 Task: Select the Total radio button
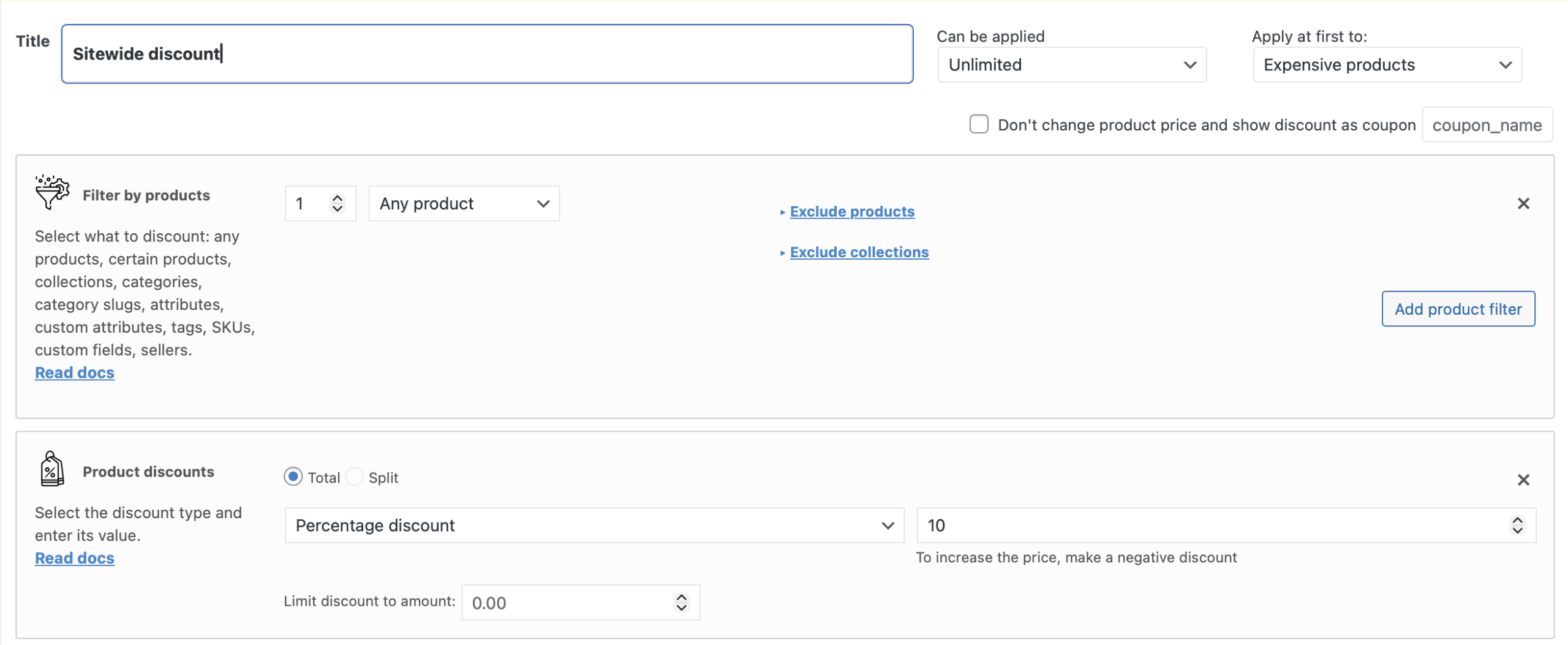(293, 477)
